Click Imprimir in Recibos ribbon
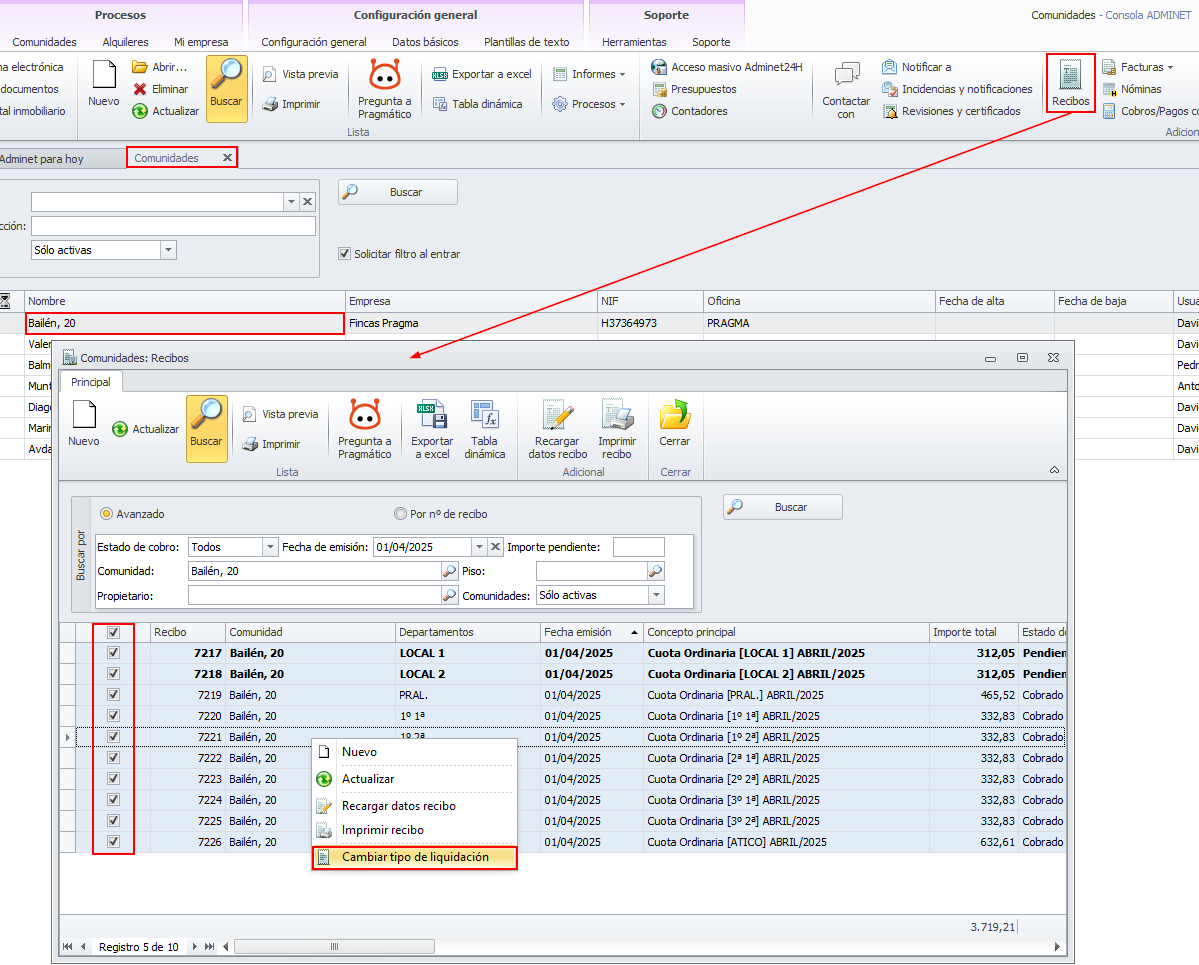The height and width of the screenshot is (965, 1199). [271, 444]
